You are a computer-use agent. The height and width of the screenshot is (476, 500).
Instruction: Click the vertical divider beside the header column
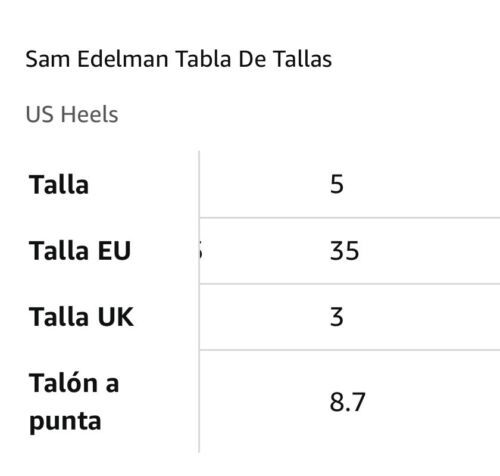pyautogui.click(x=199, y=302)
